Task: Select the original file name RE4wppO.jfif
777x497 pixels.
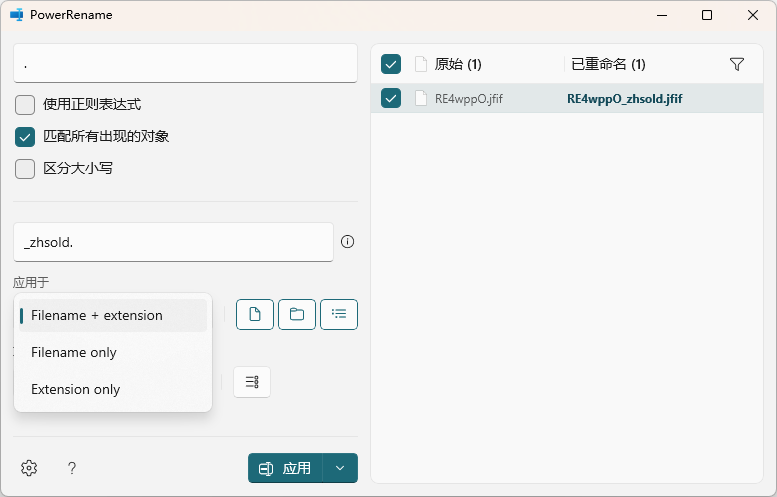Action: point(469,99)
